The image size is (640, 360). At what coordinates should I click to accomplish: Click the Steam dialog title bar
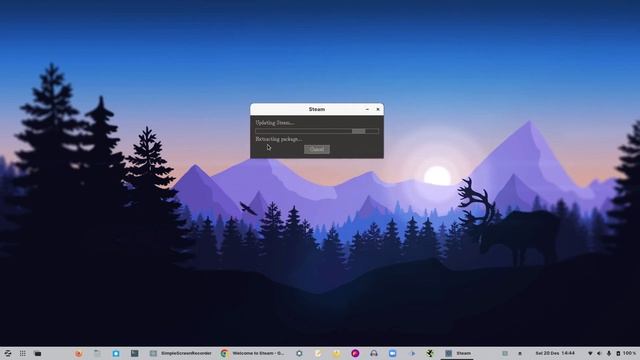317,109
